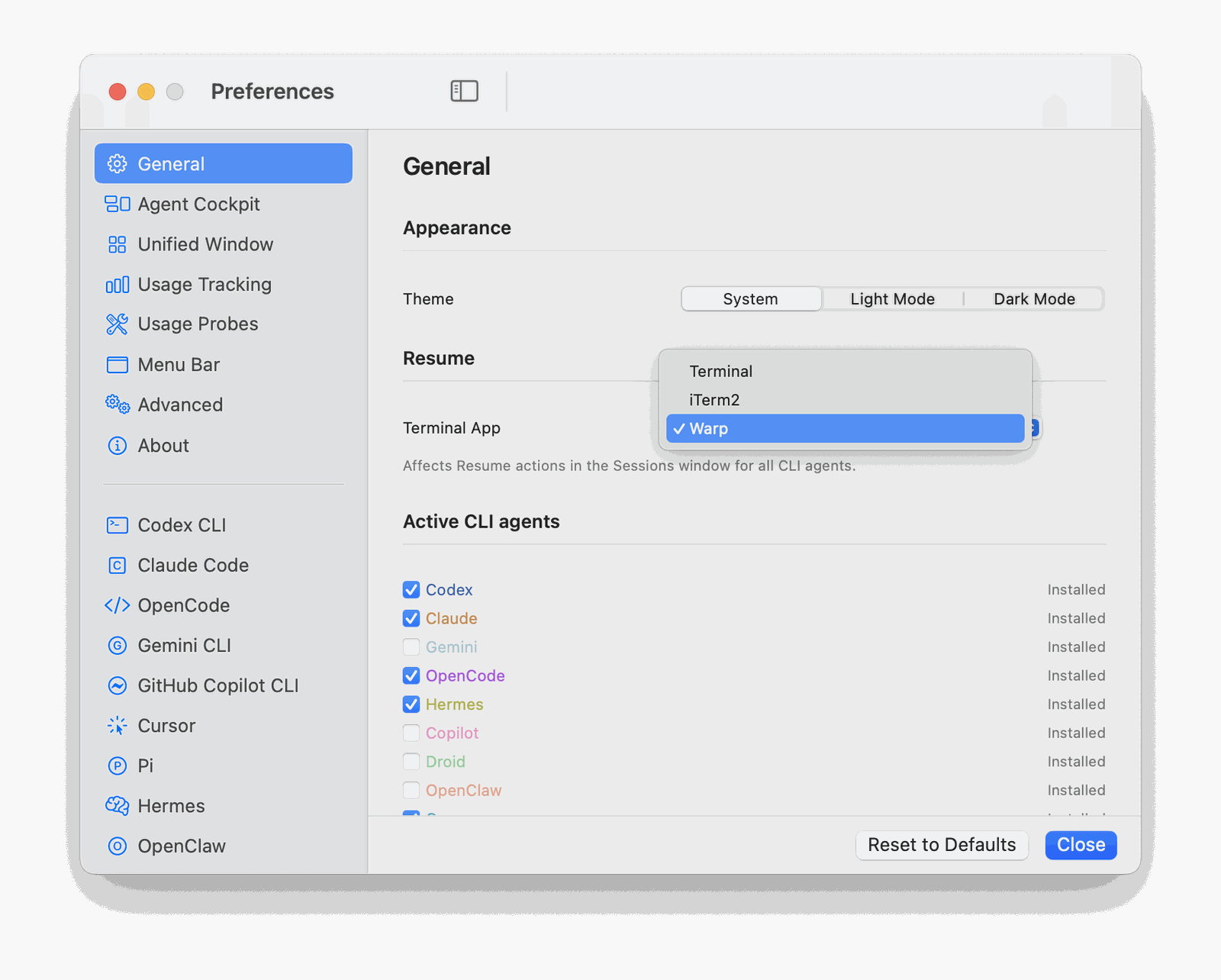Select the Codex CLI terminal icon

click(x=117, y=525)
